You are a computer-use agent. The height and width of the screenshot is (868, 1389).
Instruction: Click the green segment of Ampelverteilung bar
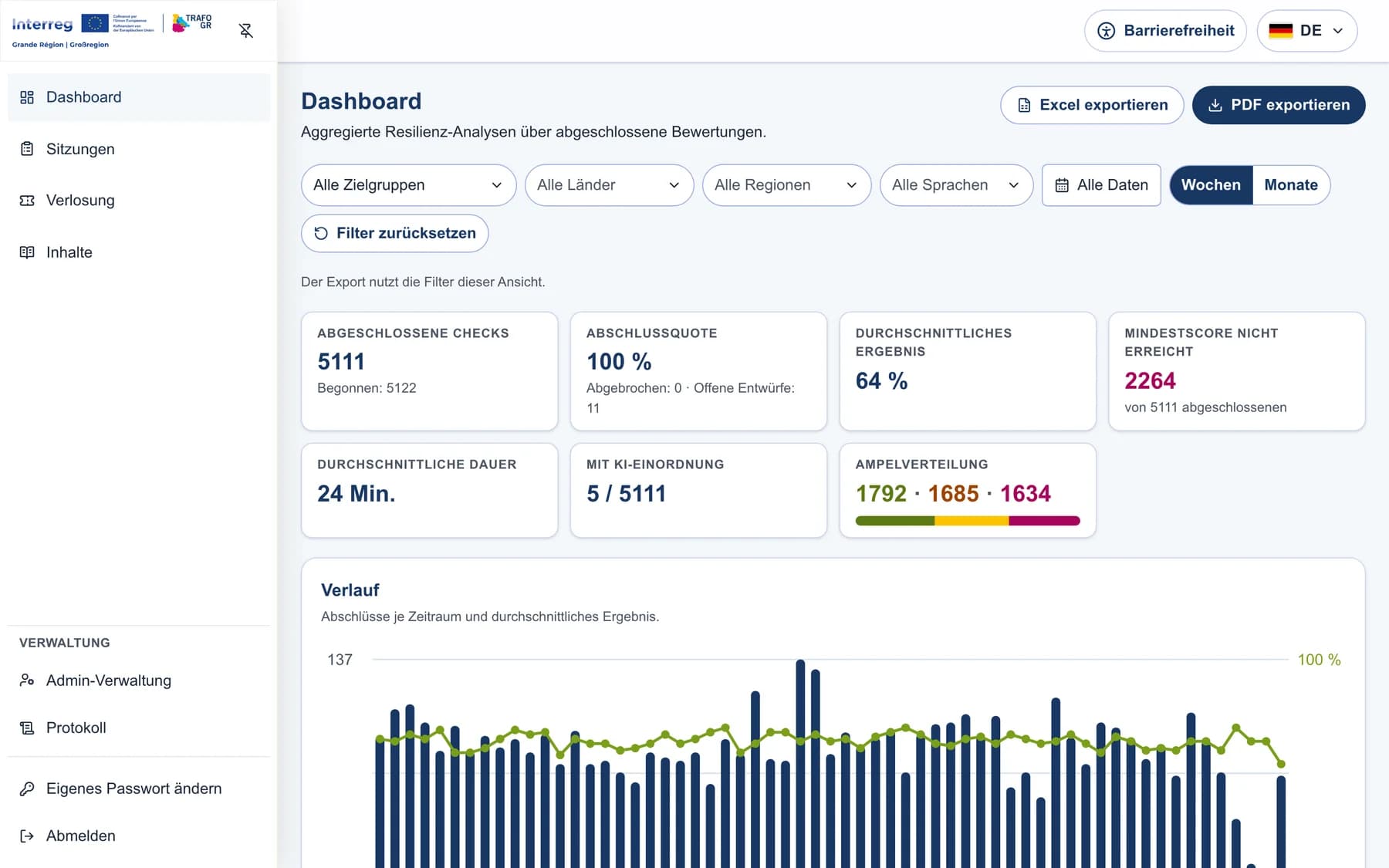(x=895, y=521)
